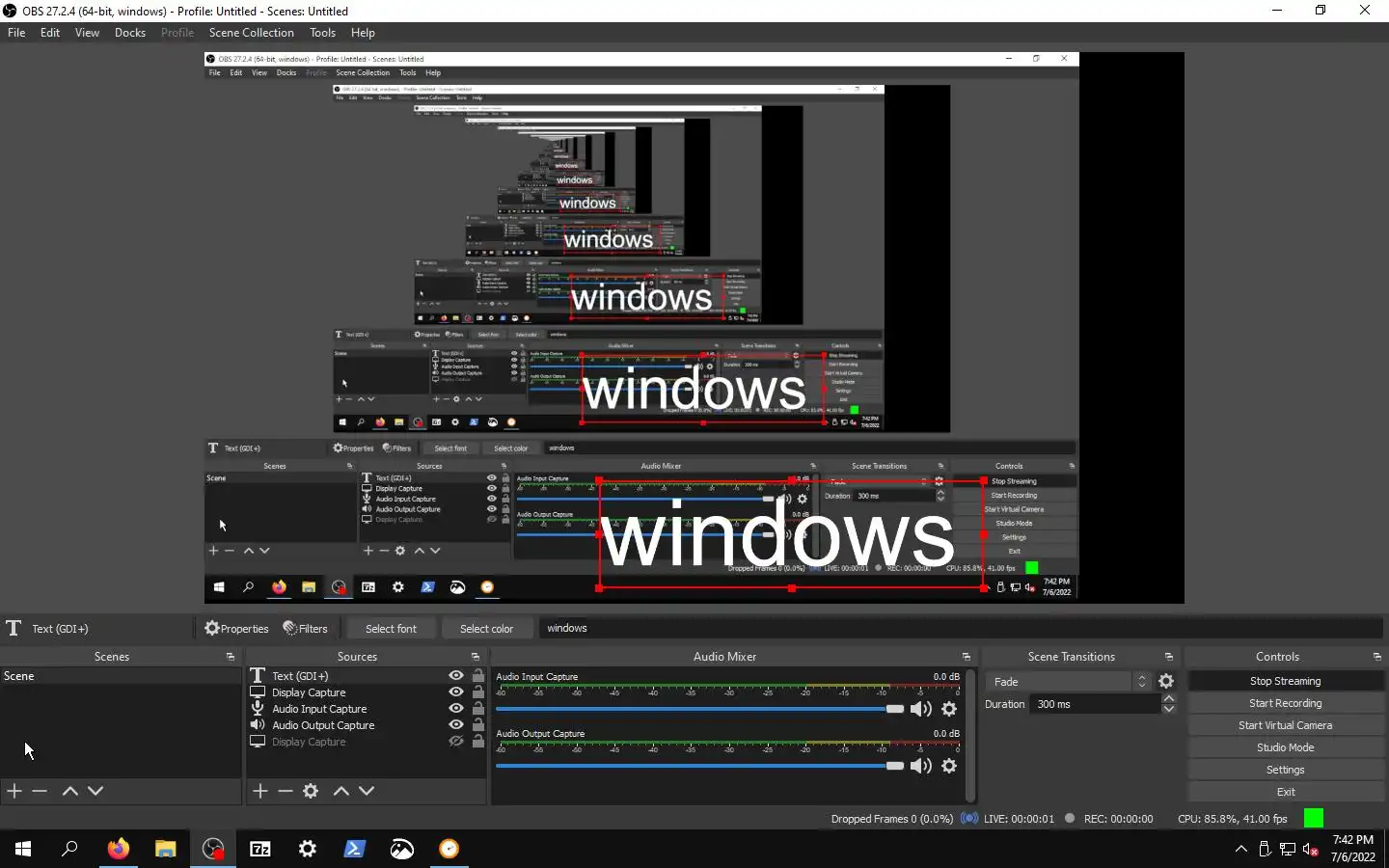Open the Scene Collection menu
1389x868 pixels.
tap(252, 33)
